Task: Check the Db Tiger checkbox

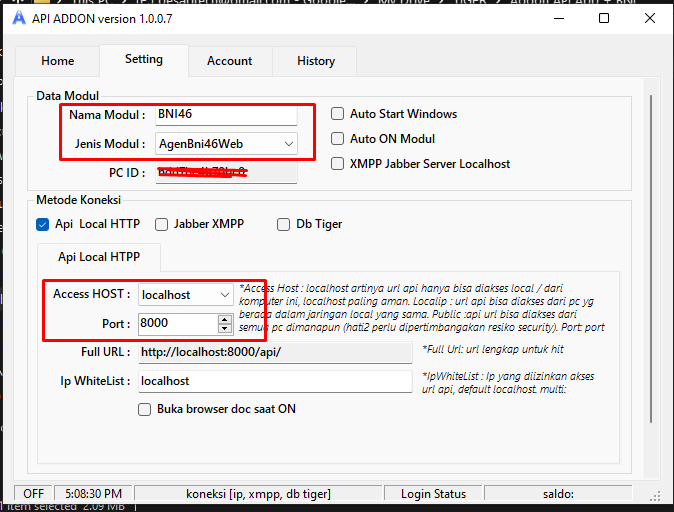Action: point(284,224)
